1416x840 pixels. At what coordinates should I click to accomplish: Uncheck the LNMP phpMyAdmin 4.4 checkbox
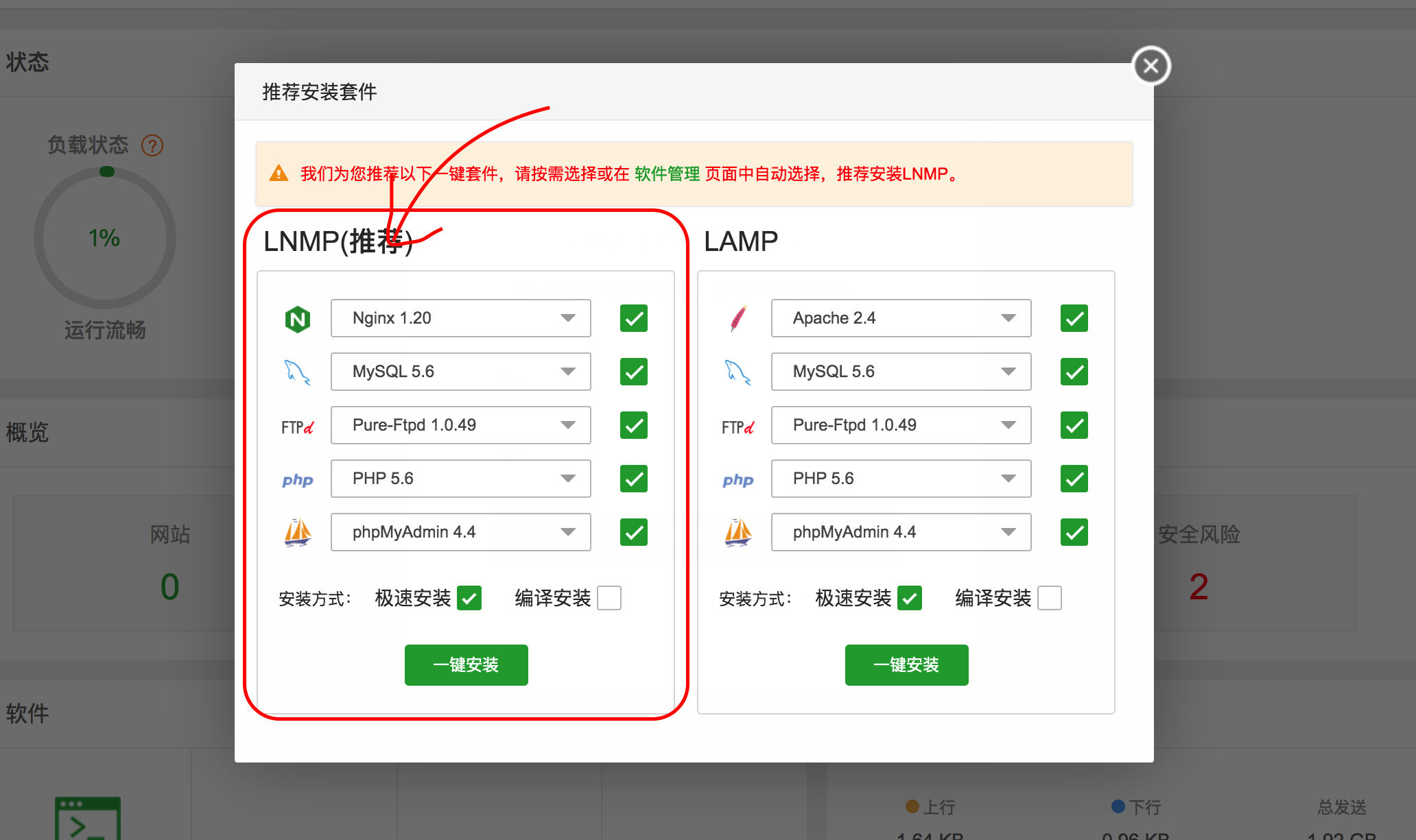click(634, 532)
